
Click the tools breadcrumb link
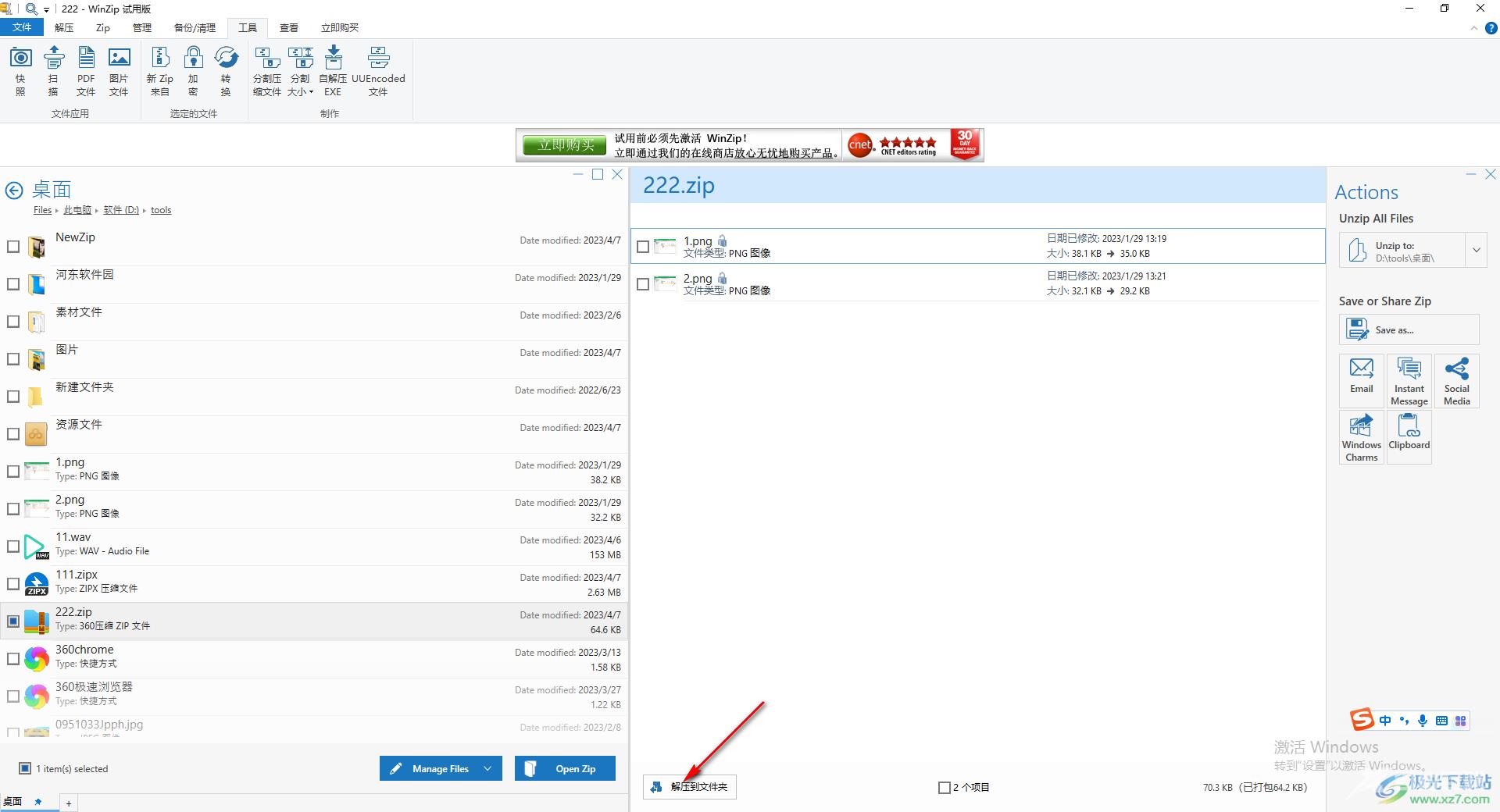(x=161, y=210)
